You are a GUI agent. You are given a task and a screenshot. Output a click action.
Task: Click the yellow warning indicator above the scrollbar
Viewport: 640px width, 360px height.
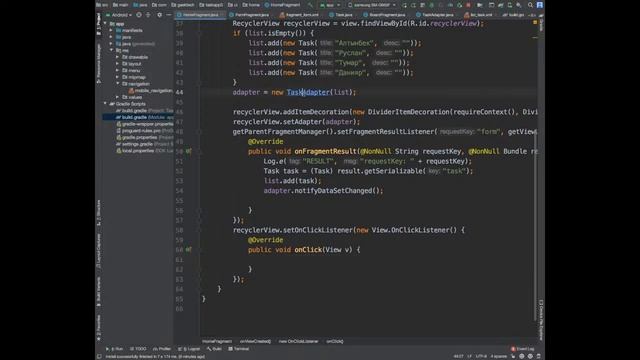pyautogui.click(x=535, y=23)
